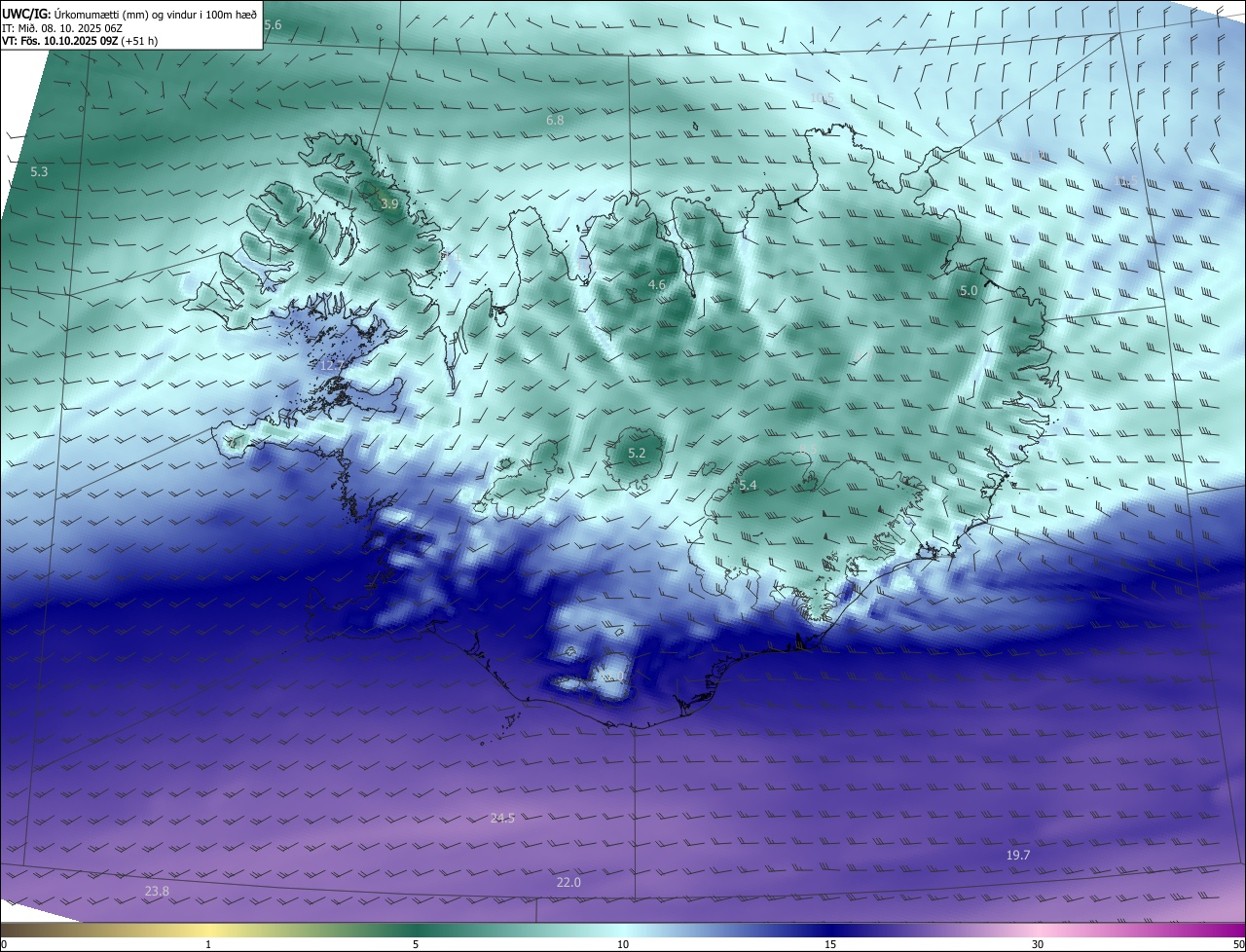Click the colorbar tick label 5
The image size is (1246, 952).
[x=416, y=944]
